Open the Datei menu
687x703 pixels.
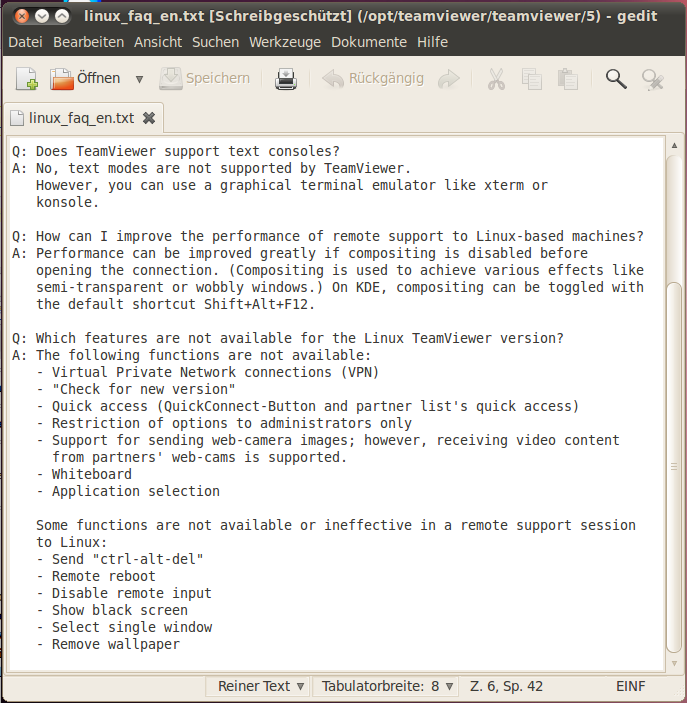click(x=25, y=42)
